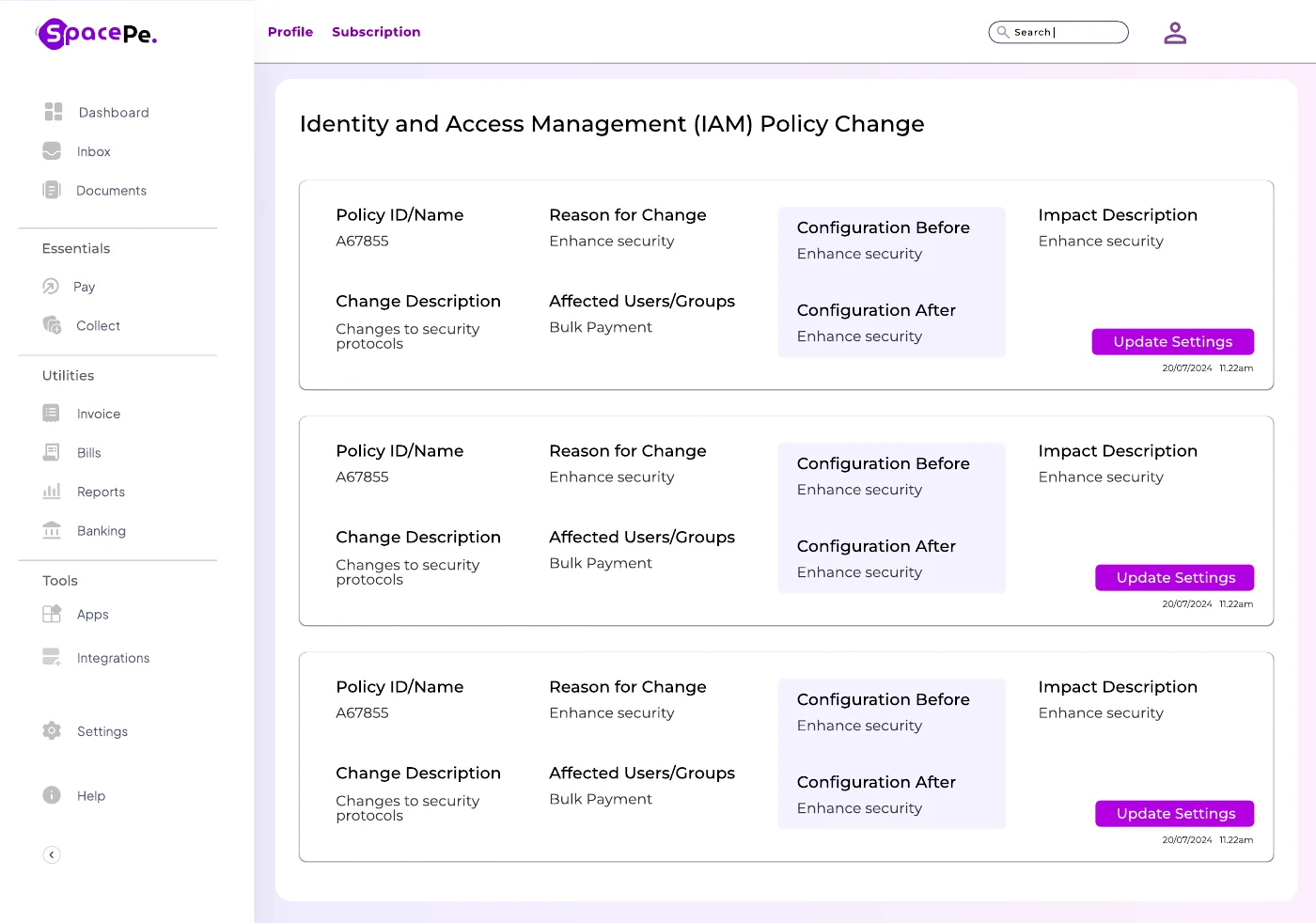
Task: Select the Pay icon under Essentials
Action: 51,287
